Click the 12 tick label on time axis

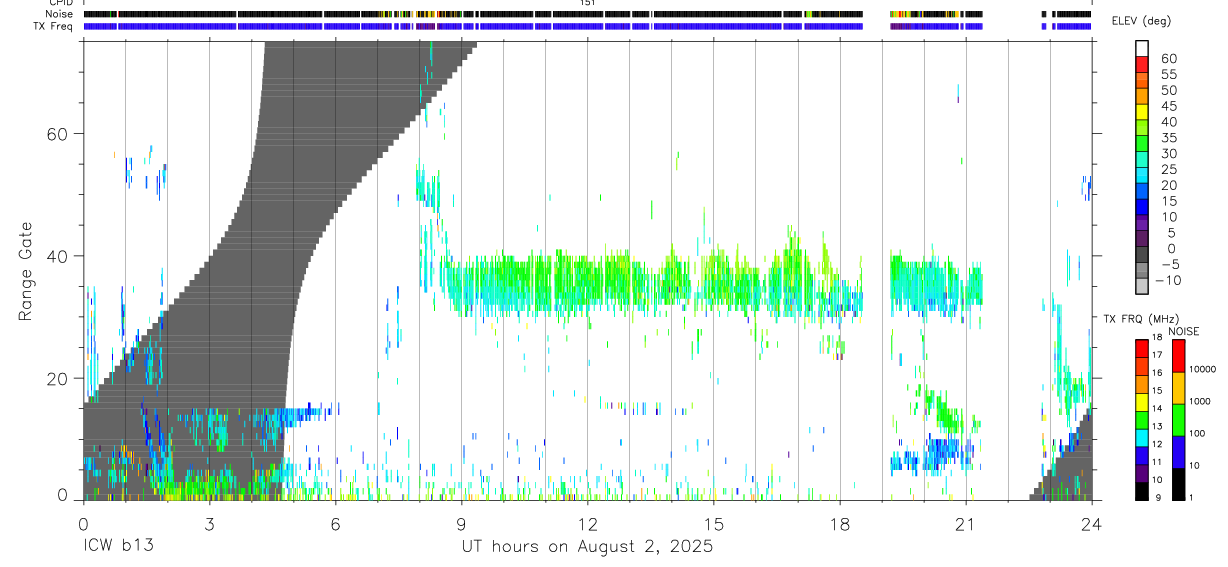click(588, 524)
